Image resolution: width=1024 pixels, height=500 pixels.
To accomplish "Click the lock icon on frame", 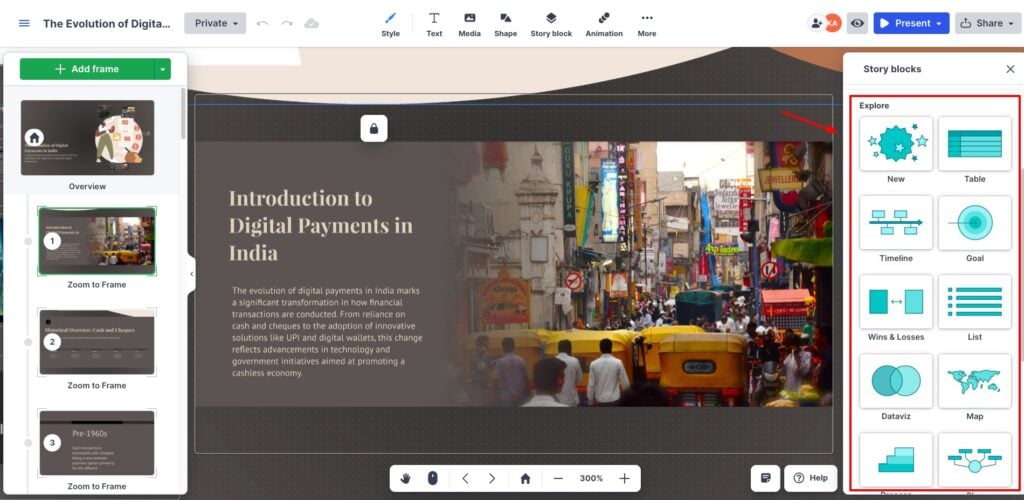I will click(374, 128).
